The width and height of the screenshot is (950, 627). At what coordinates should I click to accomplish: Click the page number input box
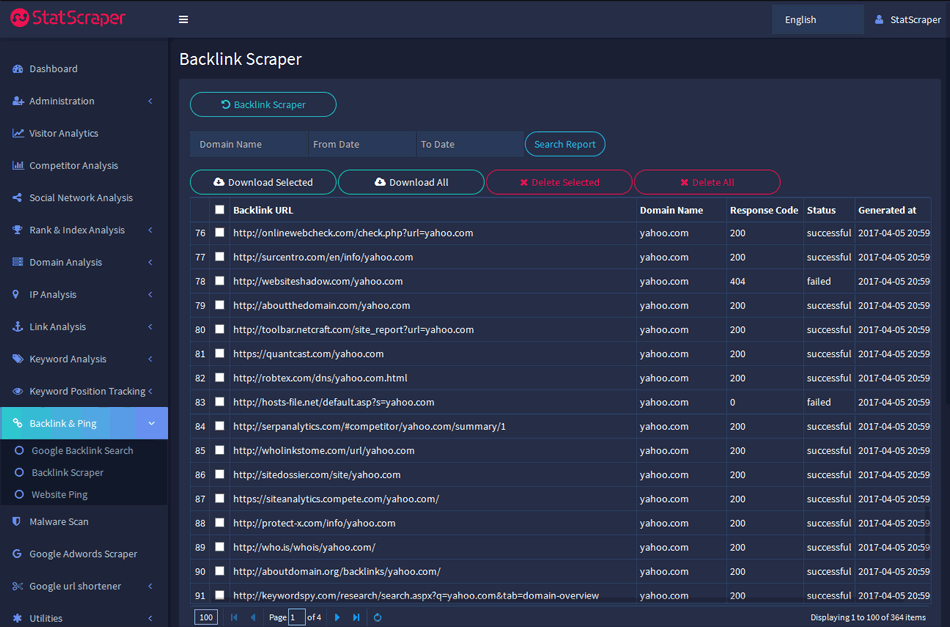[296, 617]
